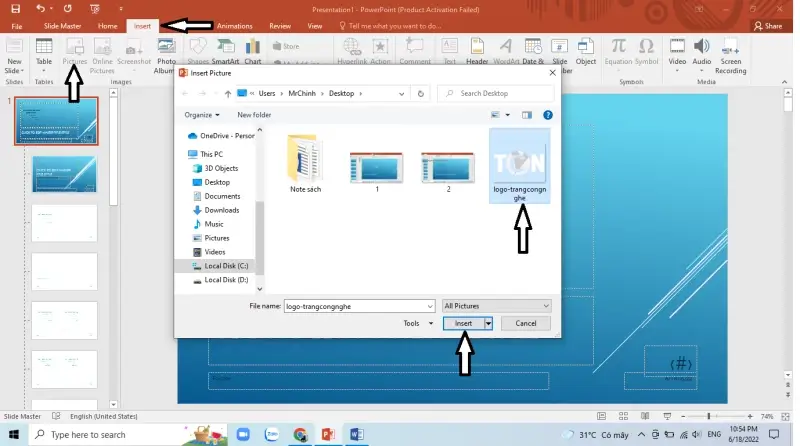
Task: Open Chrome from the Windows taskbar
Action: (x=300, y=435)
